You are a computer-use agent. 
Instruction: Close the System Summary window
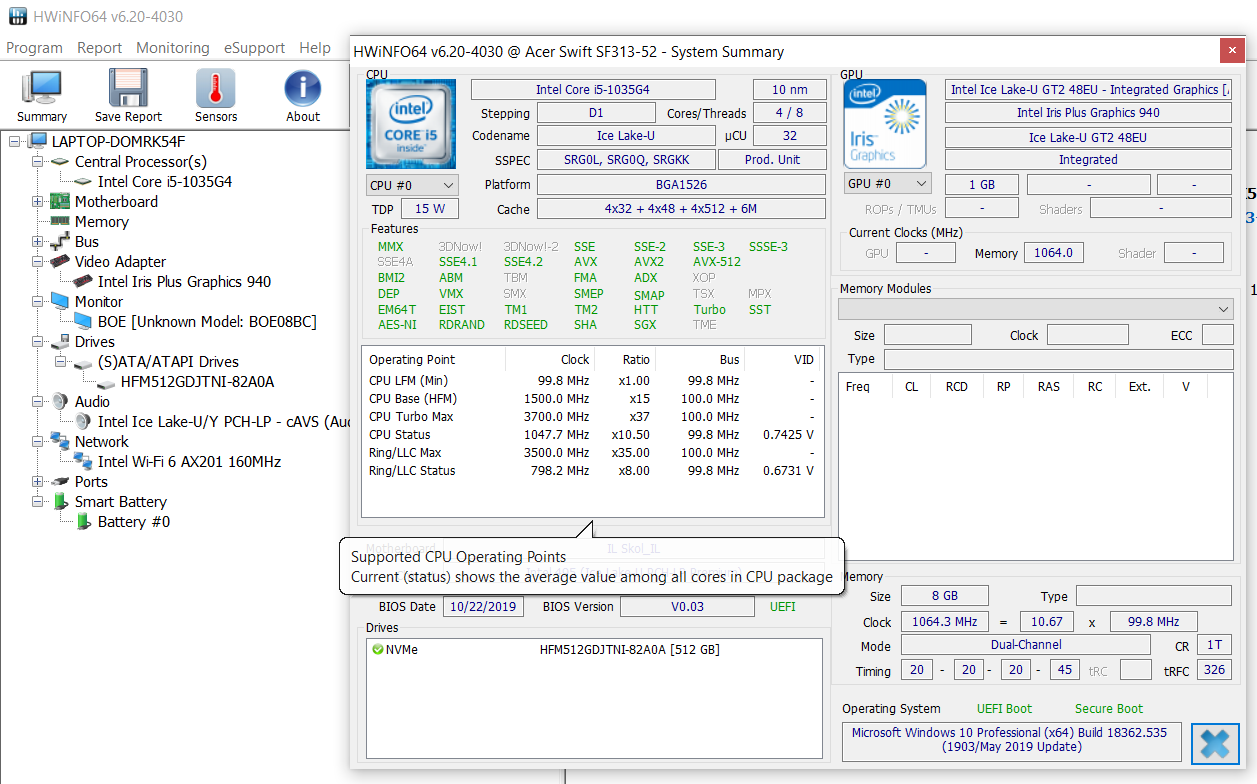tap(1232, 51)
